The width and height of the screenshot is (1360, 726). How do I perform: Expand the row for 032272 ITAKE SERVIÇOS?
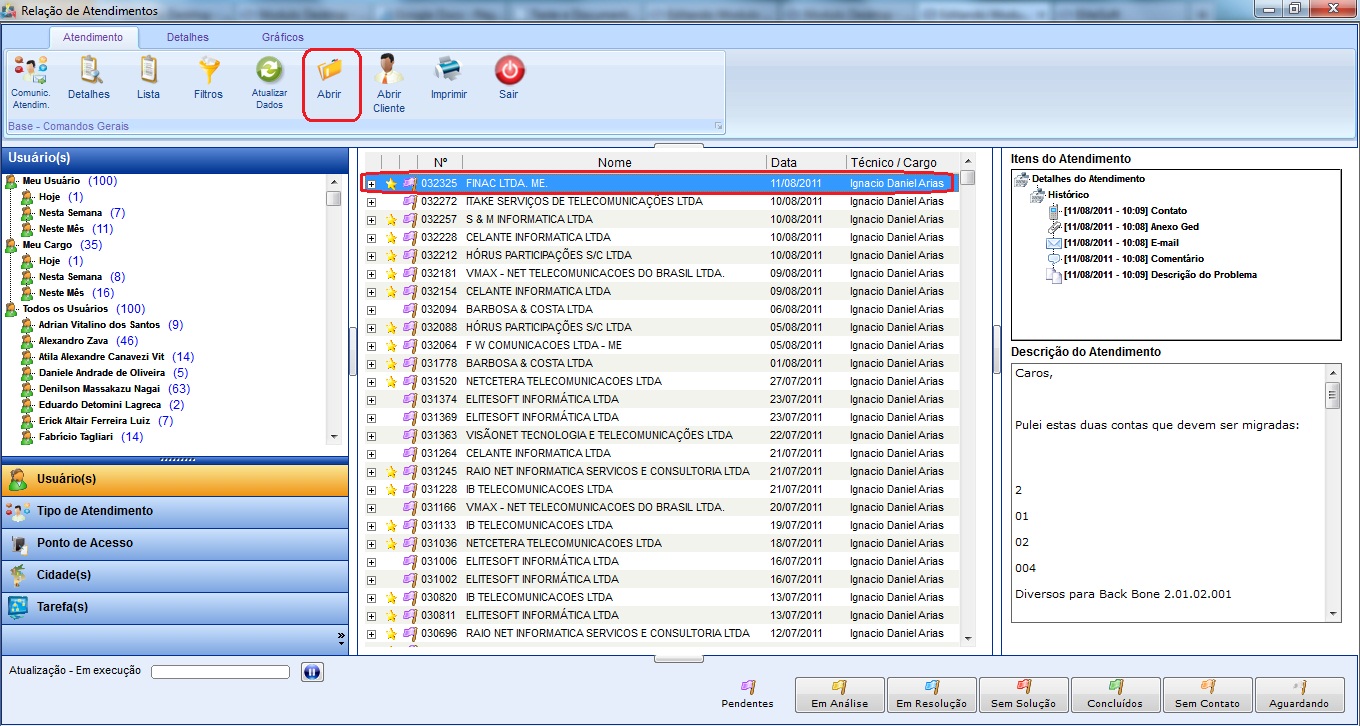pyautogui.click(x=371, y=202)
